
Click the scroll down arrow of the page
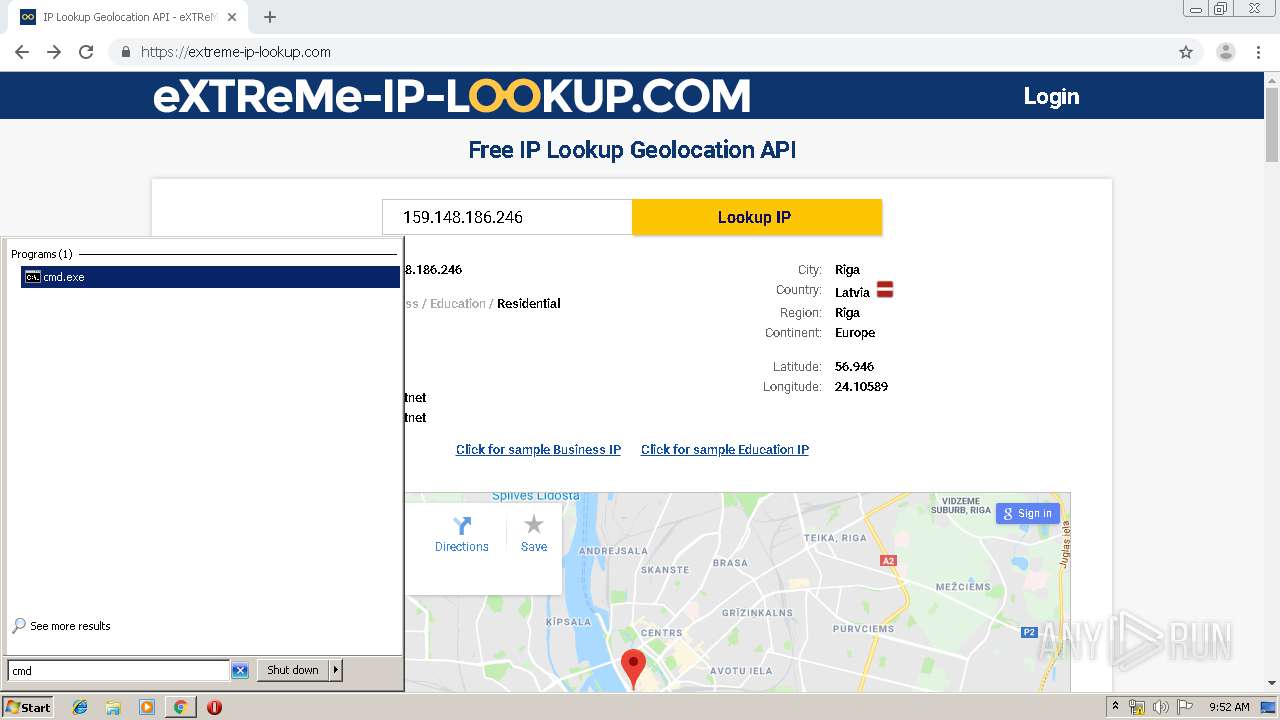(x=1272, y=683)
